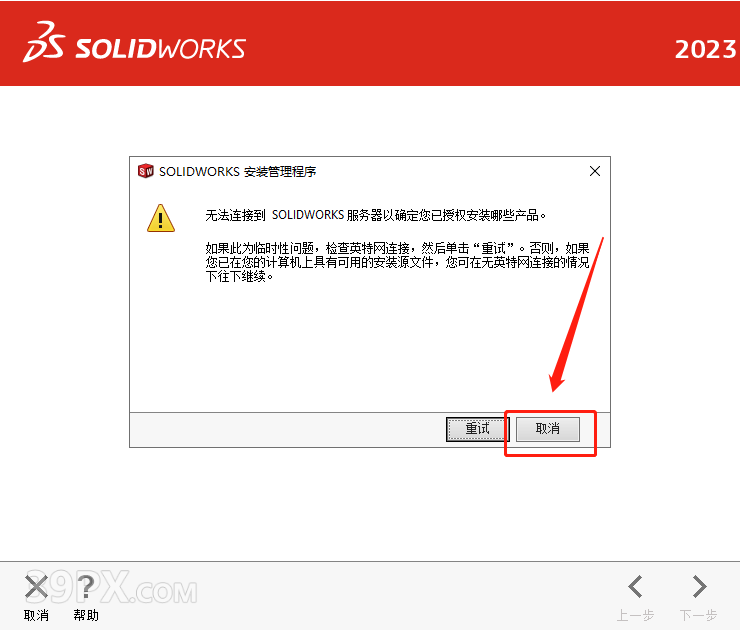
Task: Click the 取消 button in the dialog
Action: tap(548, 429)
